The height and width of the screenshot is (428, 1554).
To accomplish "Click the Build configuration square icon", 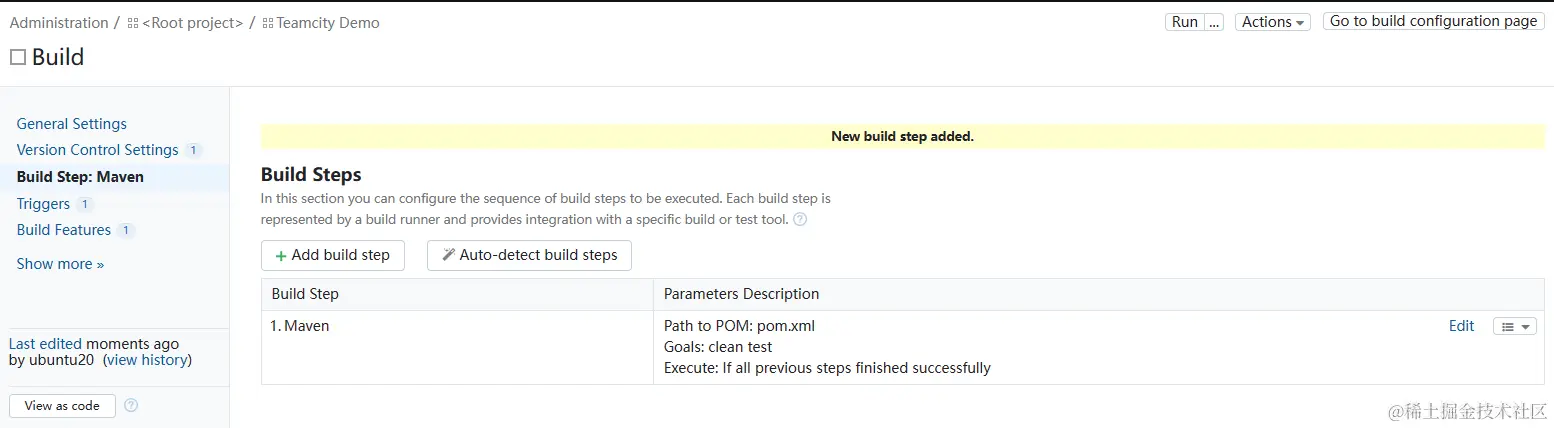I will coord(18,58).
